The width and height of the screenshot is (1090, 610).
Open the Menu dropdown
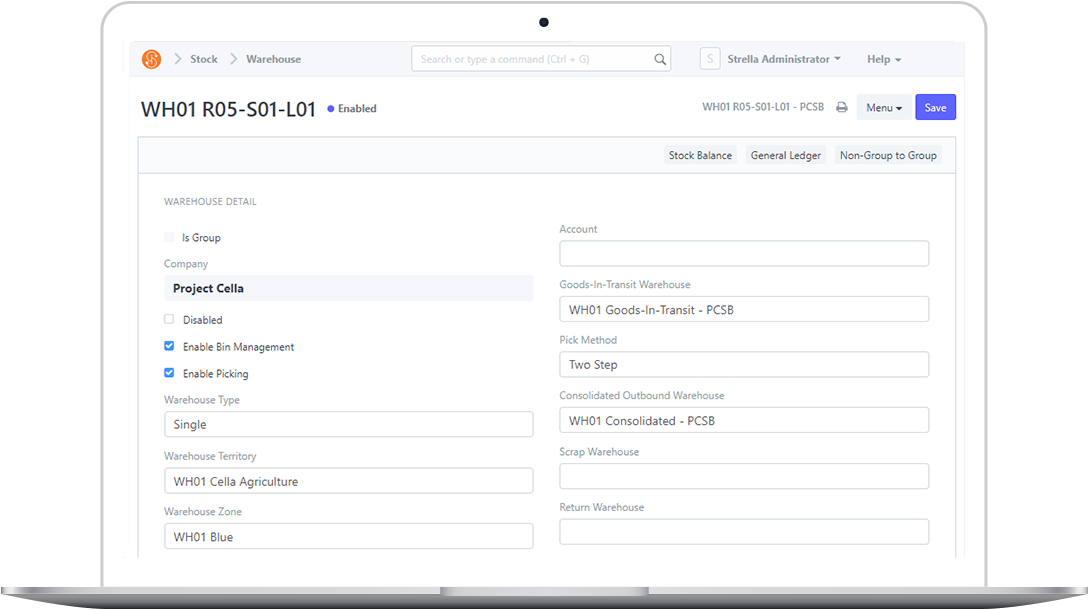[x=884, y=107]
